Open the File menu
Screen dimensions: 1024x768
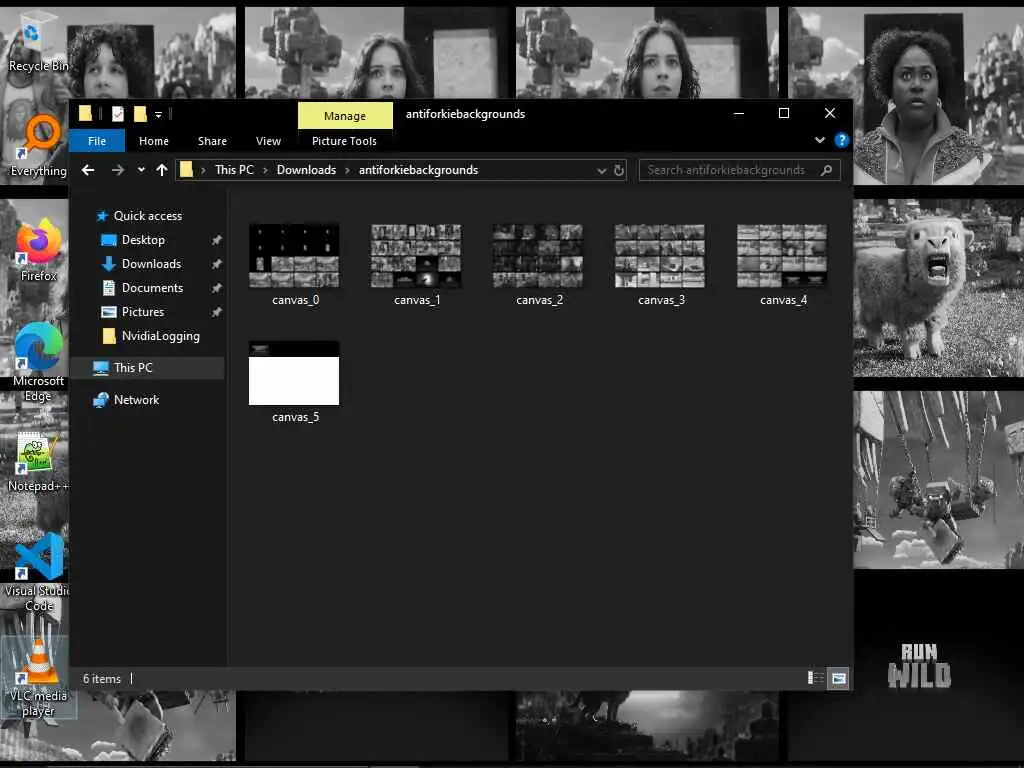click(x=97, y=141)
